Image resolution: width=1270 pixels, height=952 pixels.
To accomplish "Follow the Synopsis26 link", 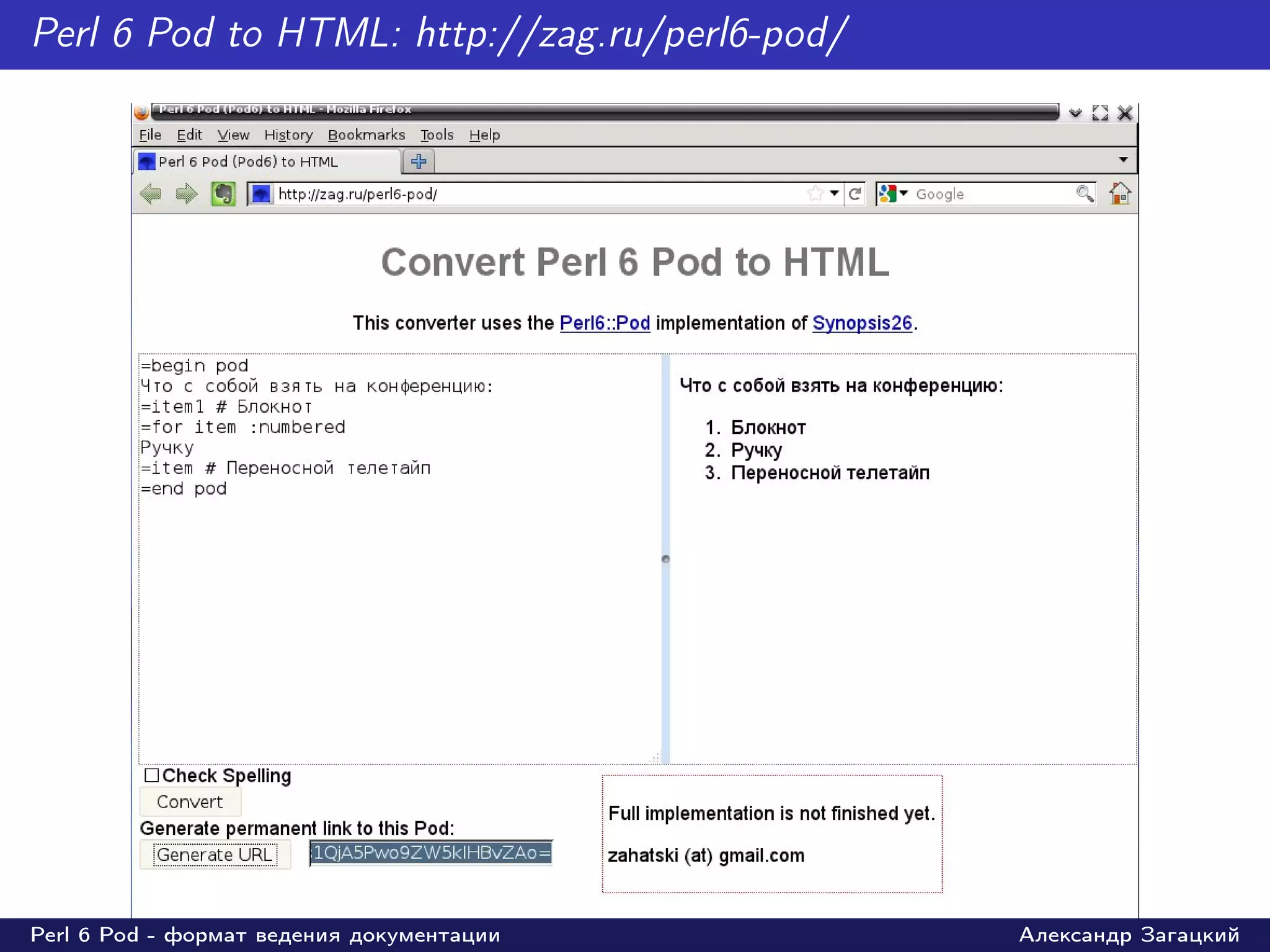I will (x=862, y=323).
